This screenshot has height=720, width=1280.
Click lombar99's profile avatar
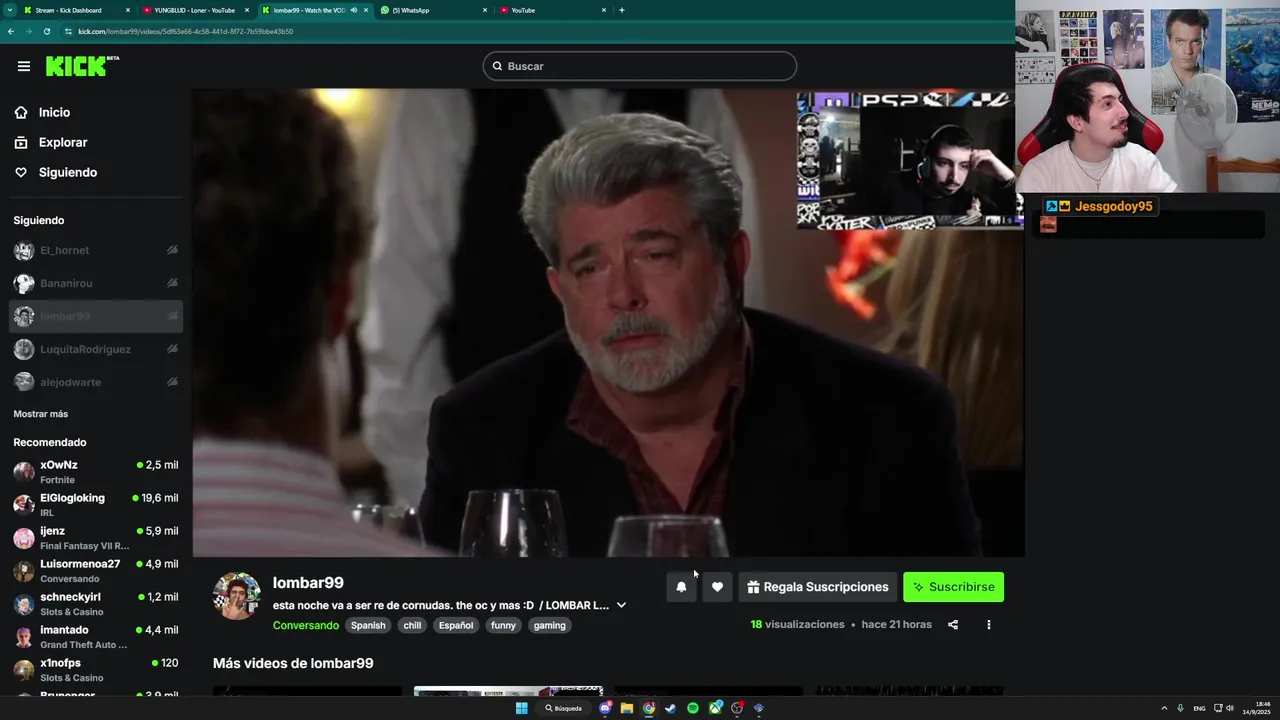pos(237,596)
